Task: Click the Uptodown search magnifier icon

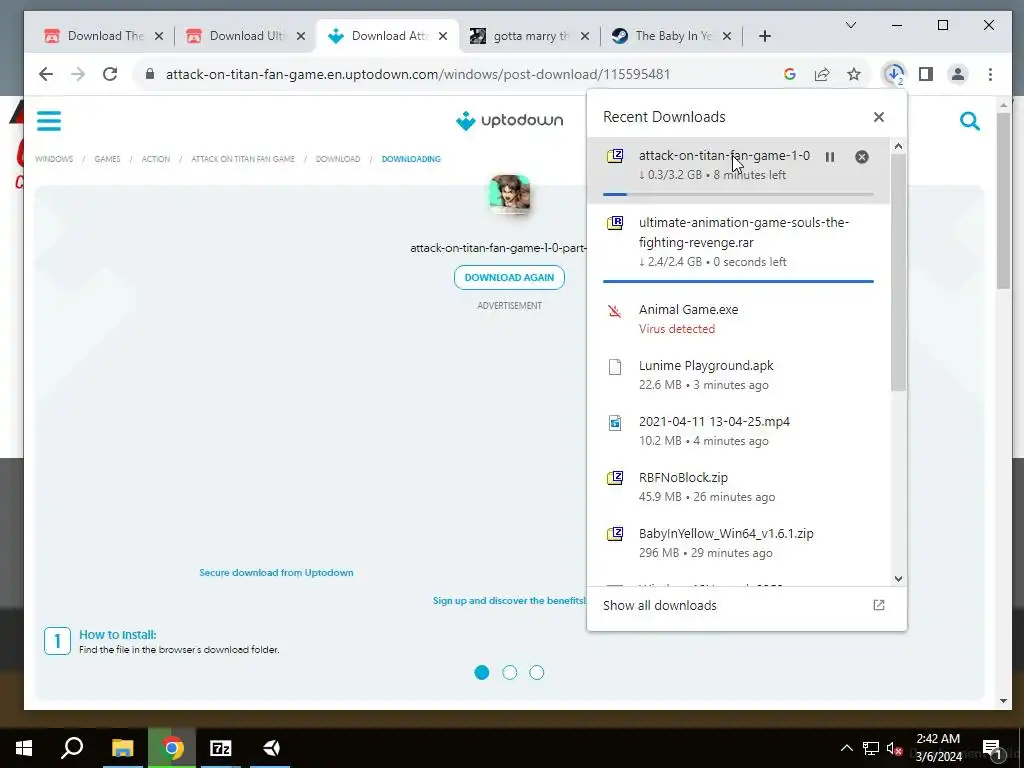Action: coord(970,121)
